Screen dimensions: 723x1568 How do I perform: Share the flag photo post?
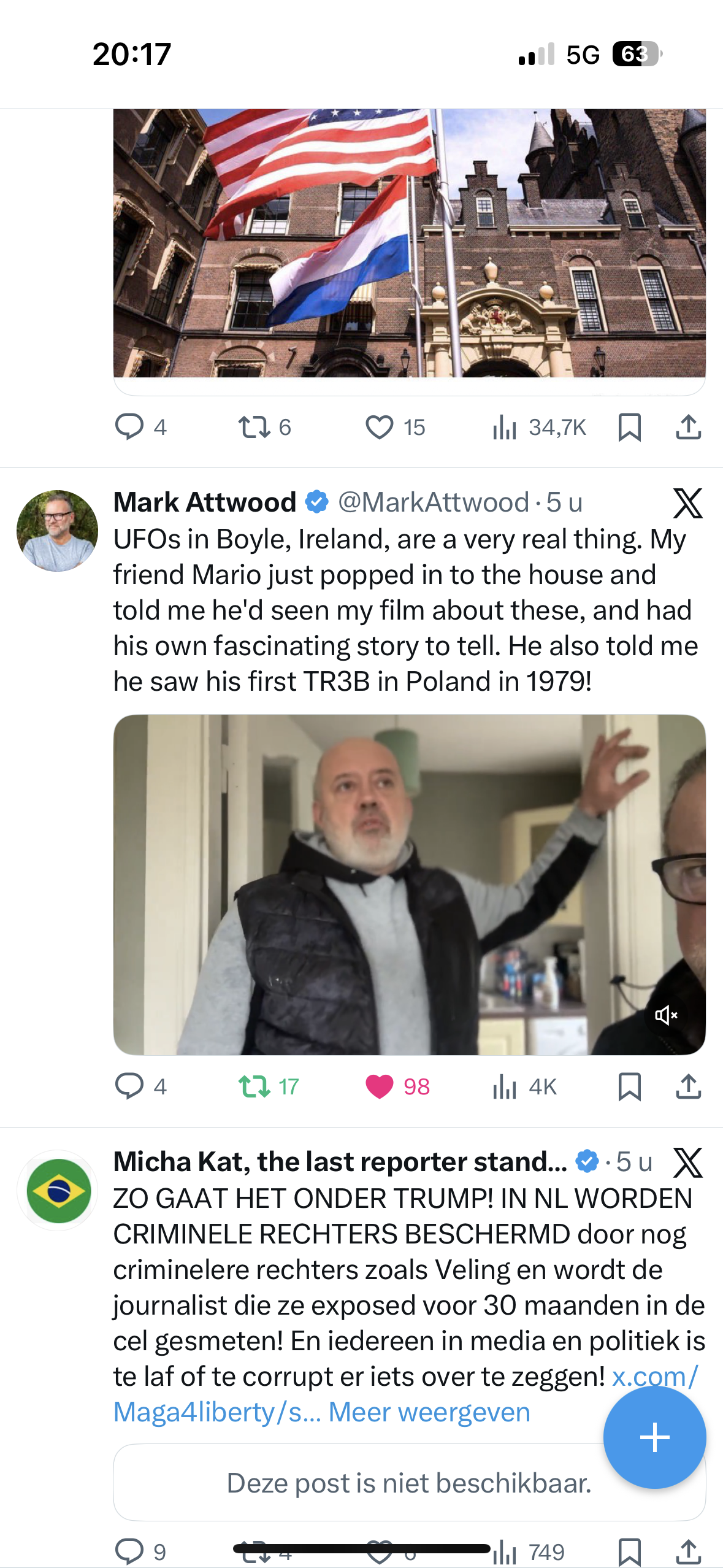pos(688,427)
